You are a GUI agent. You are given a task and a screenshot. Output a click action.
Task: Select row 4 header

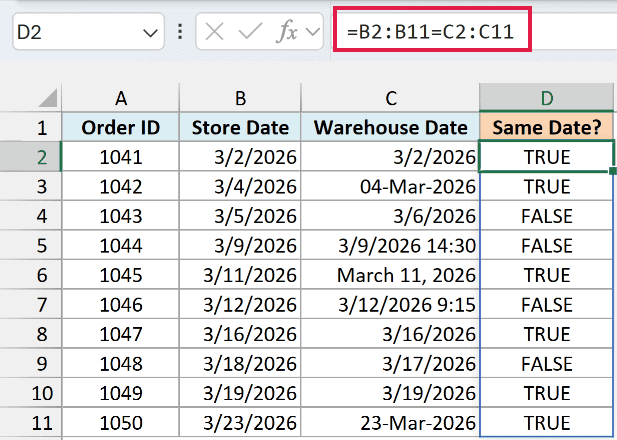[31, 216]
